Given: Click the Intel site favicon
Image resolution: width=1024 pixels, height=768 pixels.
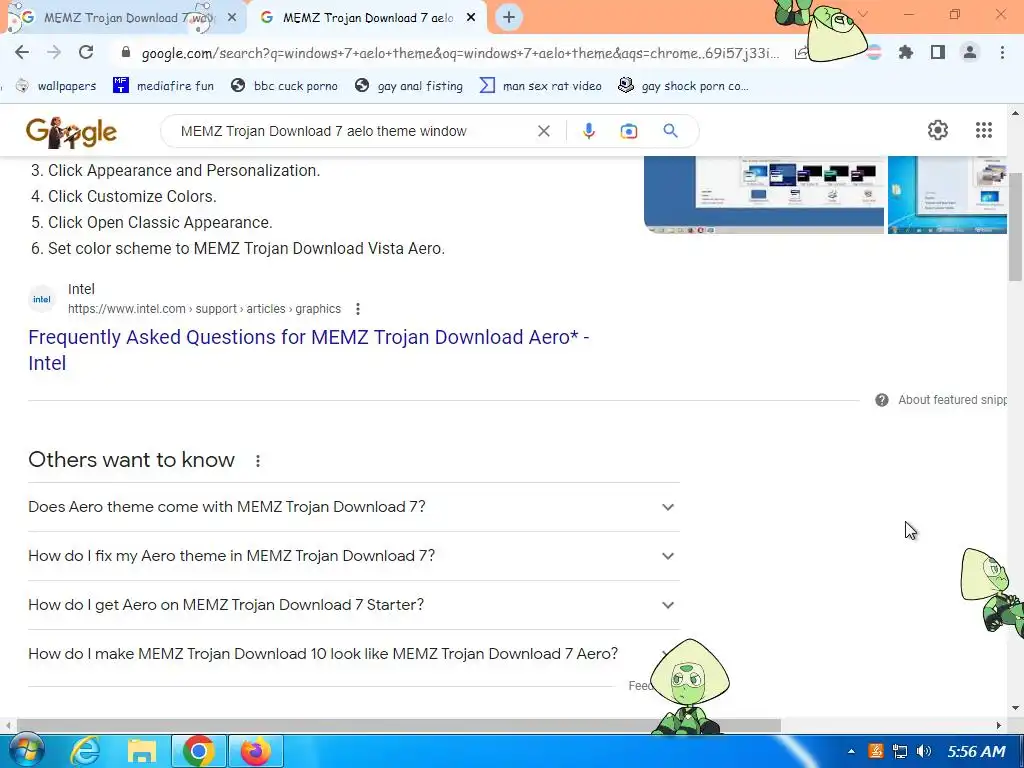Looking at the screenshot, I should click(42, 300).
